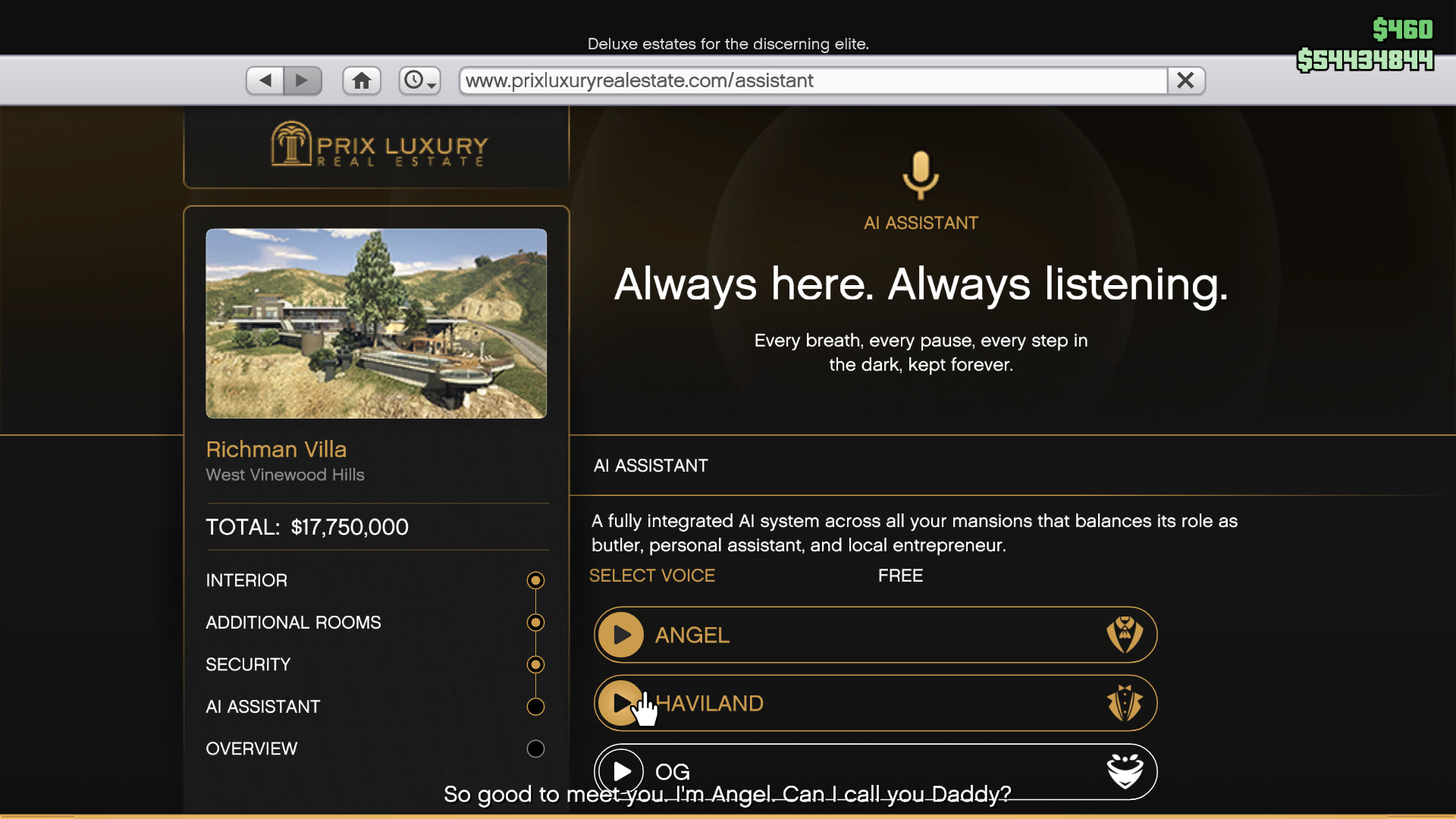Click the website address bar
1456x819 pixels.
coord(811,80)
